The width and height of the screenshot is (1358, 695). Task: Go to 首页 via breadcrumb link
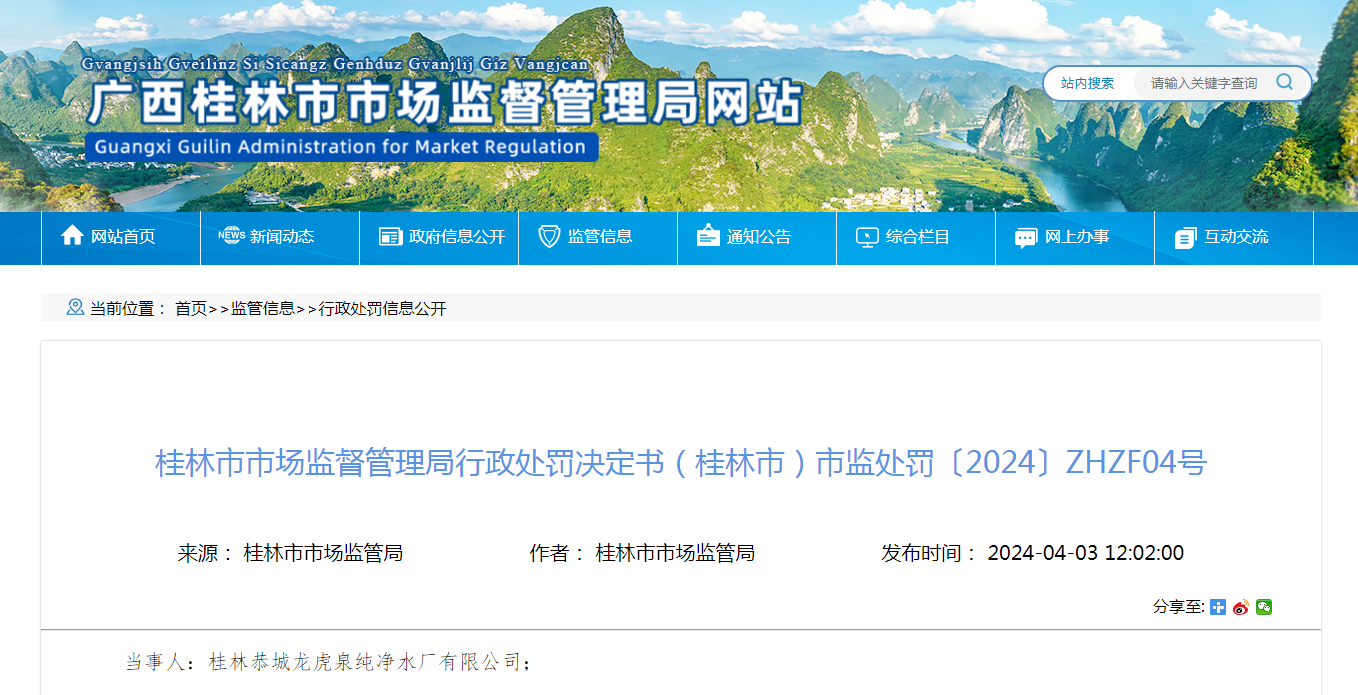pyautogui.click(x=191, y=309)
